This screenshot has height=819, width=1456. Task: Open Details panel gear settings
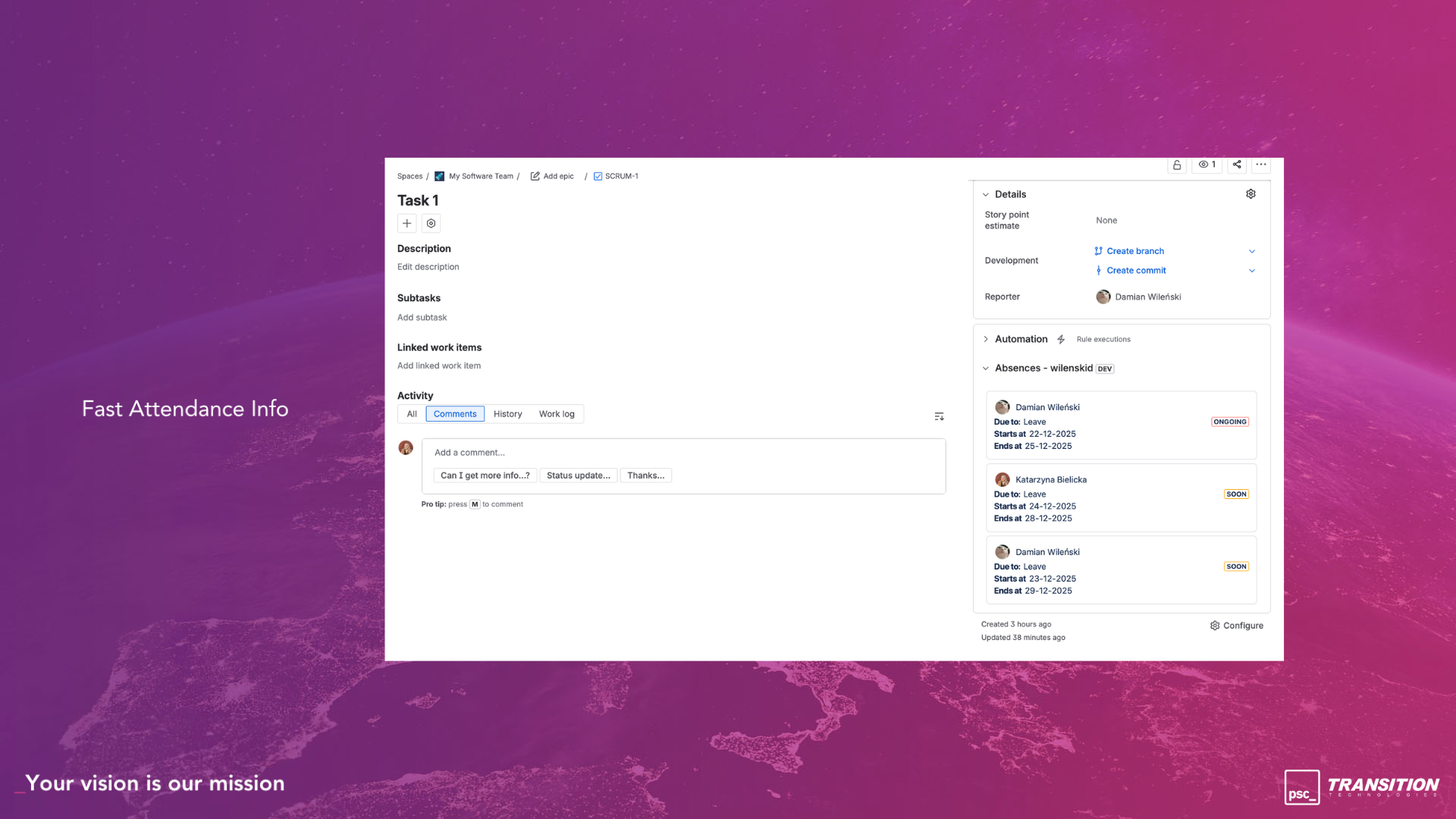coord(1250,194)
